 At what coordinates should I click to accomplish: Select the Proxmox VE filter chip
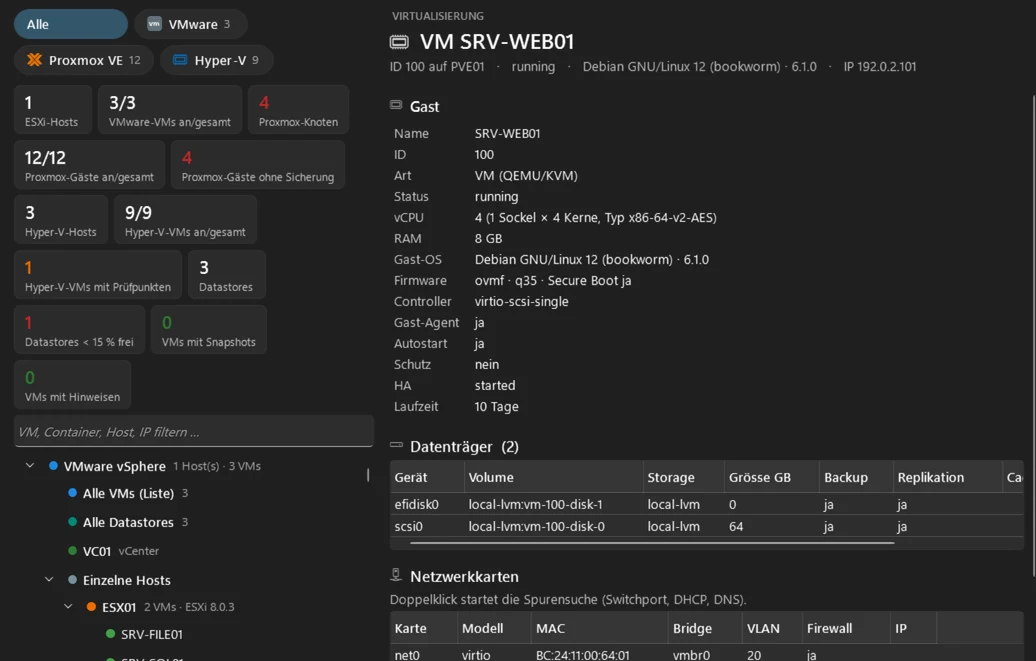tap(84, 60)
